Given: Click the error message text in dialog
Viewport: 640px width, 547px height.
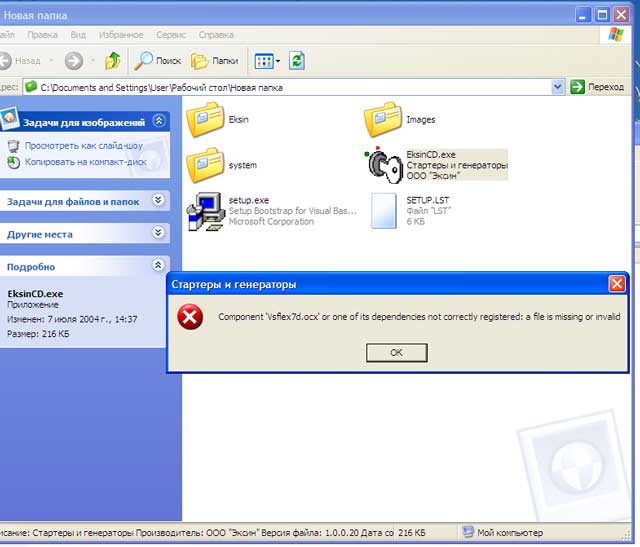Looking at the screenshot, I should (419, 317).
